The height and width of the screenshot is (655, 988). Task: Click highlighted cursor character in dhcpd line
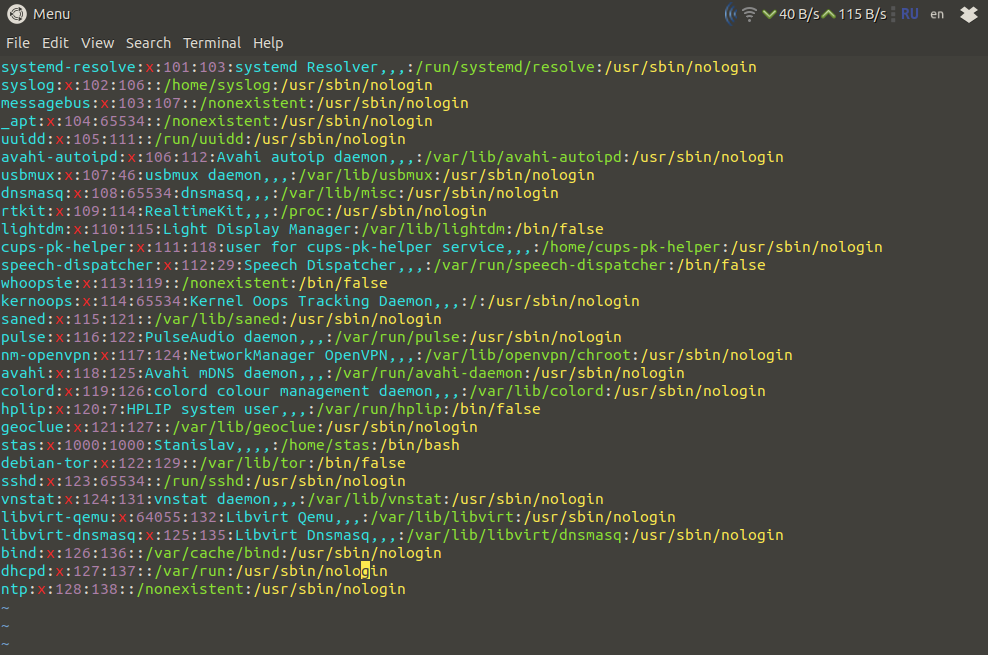click(365, 571)
